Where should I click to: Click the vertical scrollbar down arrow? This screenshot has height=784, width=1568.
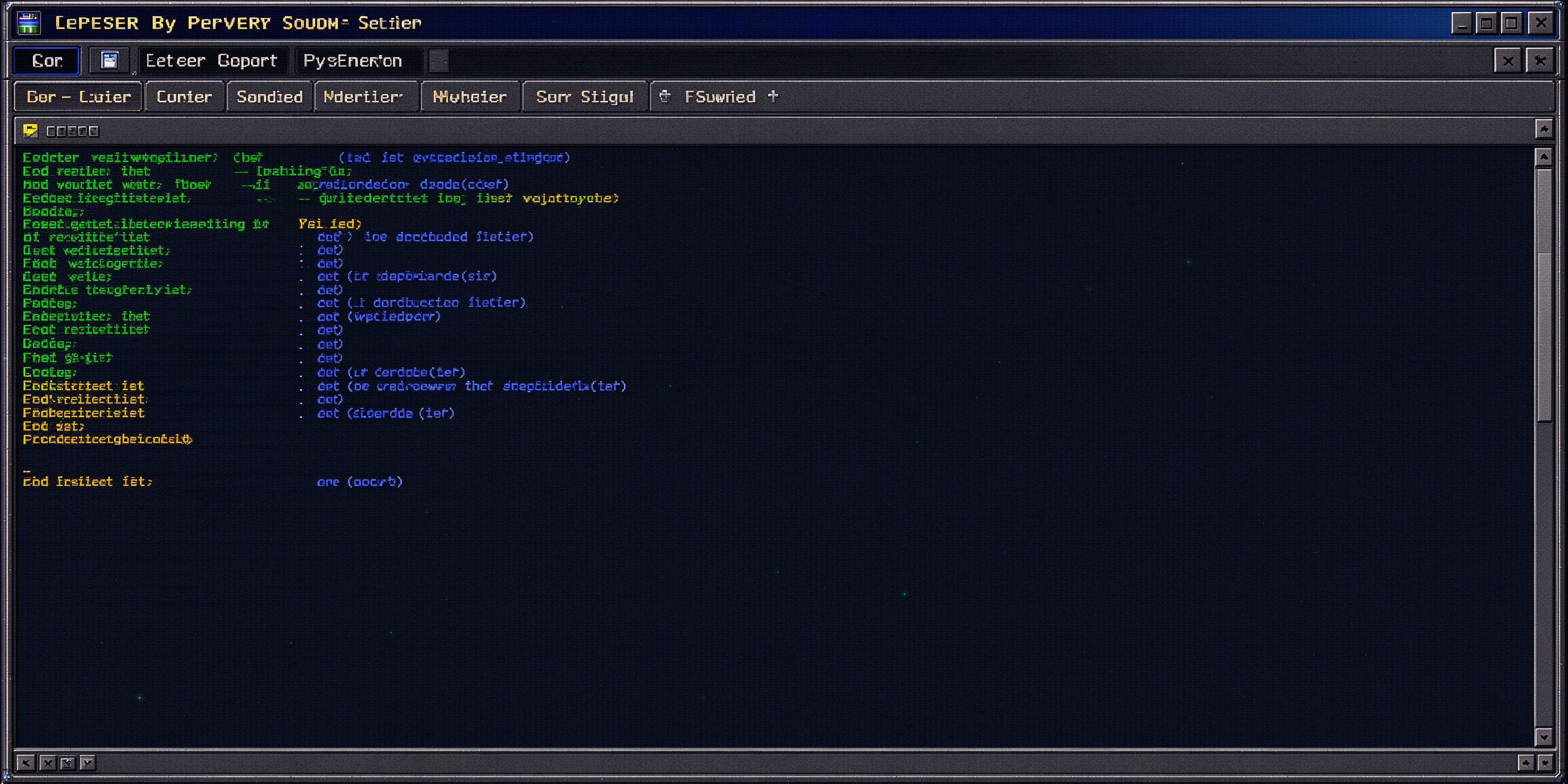coord(1544,737)
